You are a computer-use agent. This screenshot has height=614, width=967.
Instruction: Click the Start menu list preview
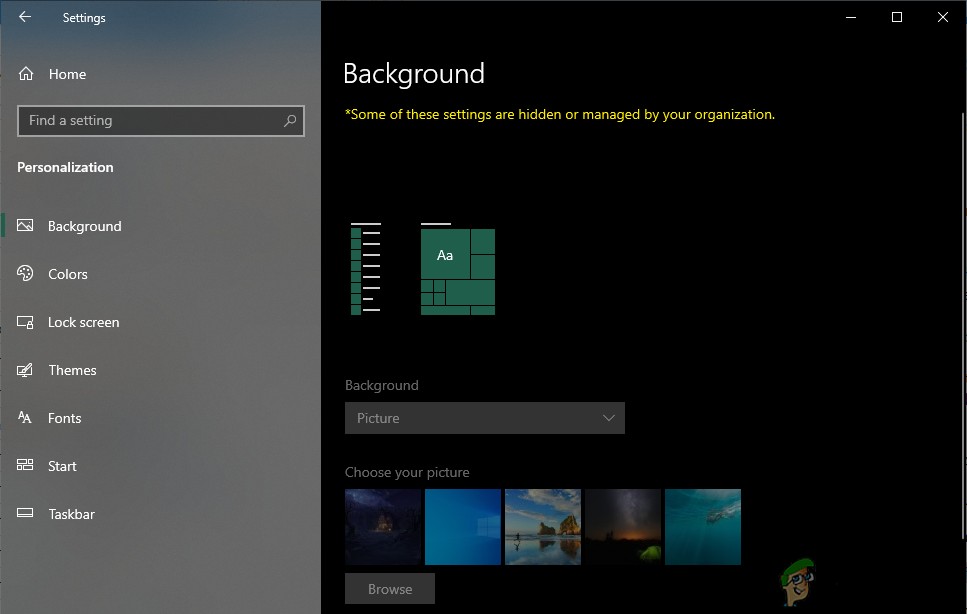point(366,269)
